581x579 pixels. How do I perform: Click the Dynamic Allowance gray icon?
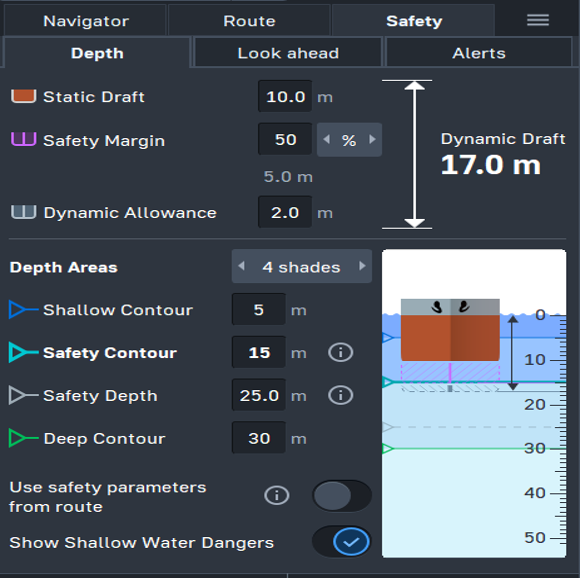pyautogui.click(x=23, y=212)
